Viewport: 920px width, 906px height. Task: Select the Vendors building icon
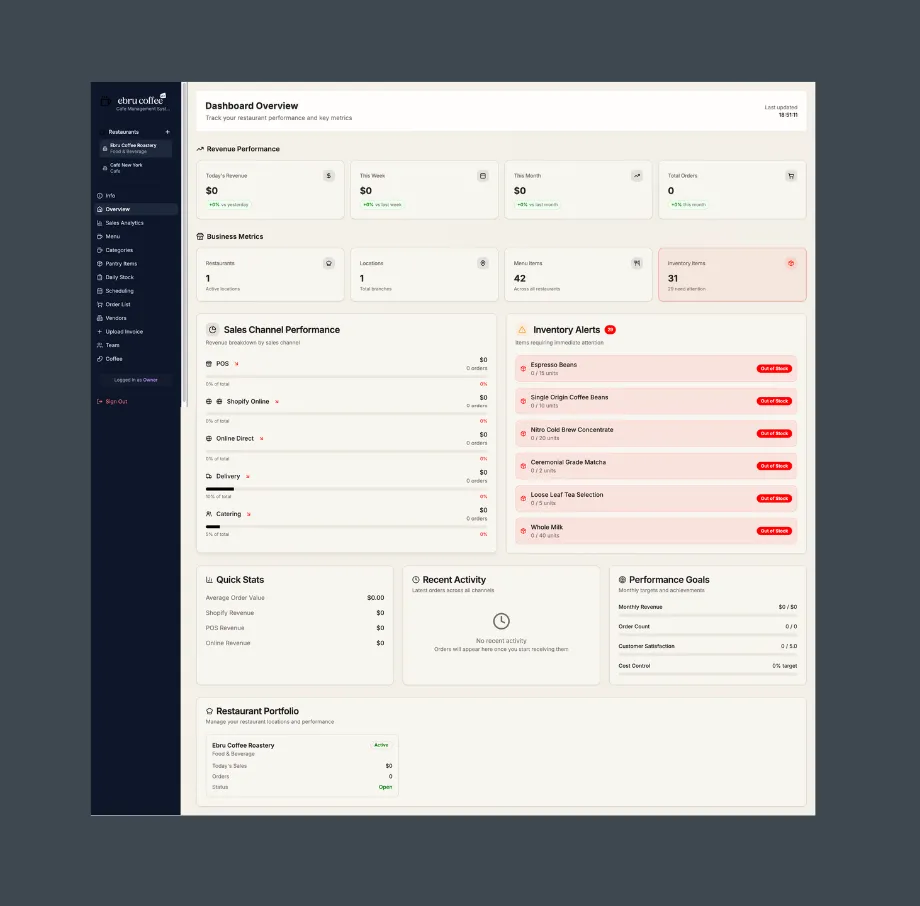pyautogui.click(x=99, y=318)
